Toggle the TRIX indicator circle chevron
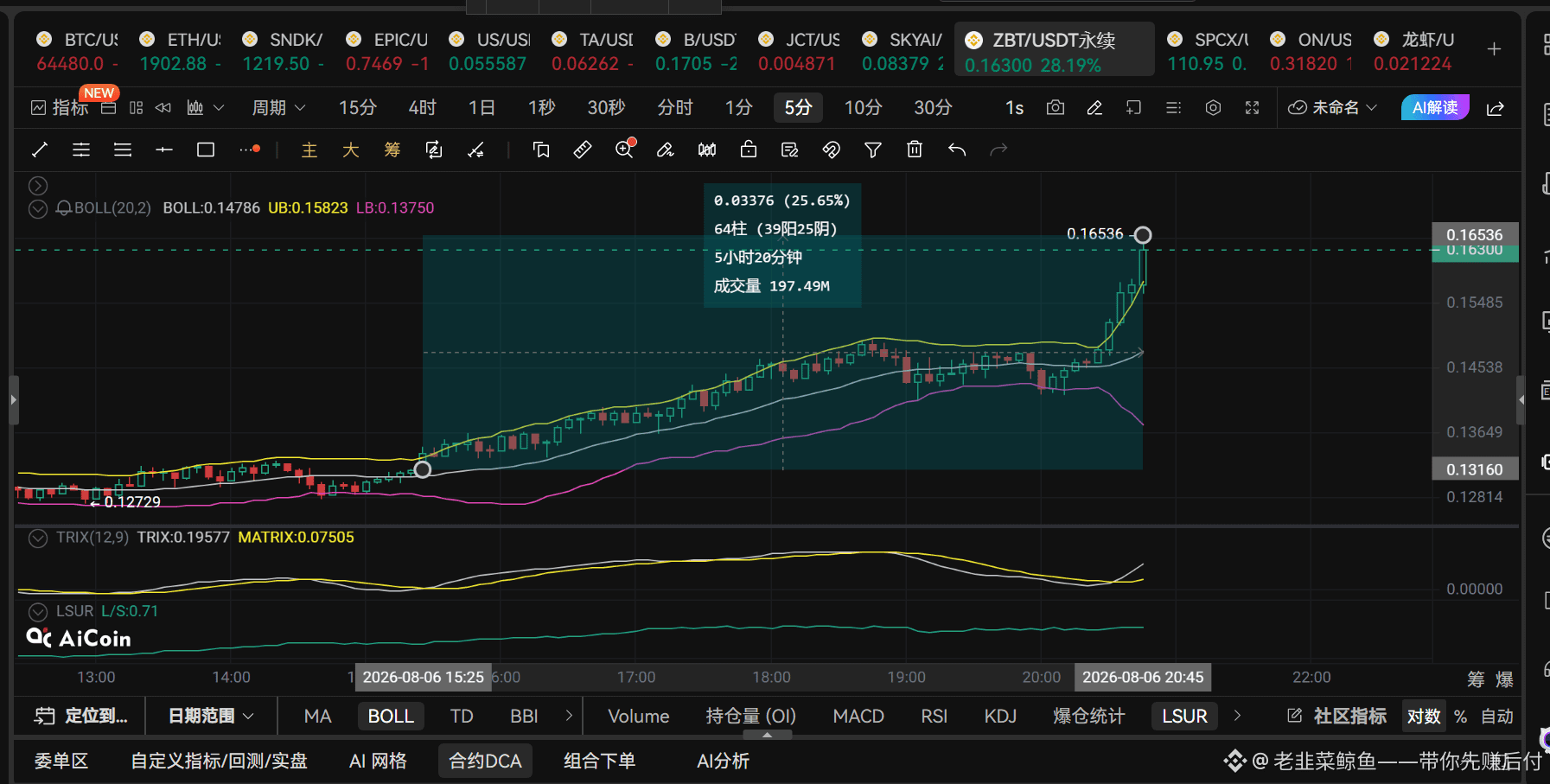 coord(38,538)
